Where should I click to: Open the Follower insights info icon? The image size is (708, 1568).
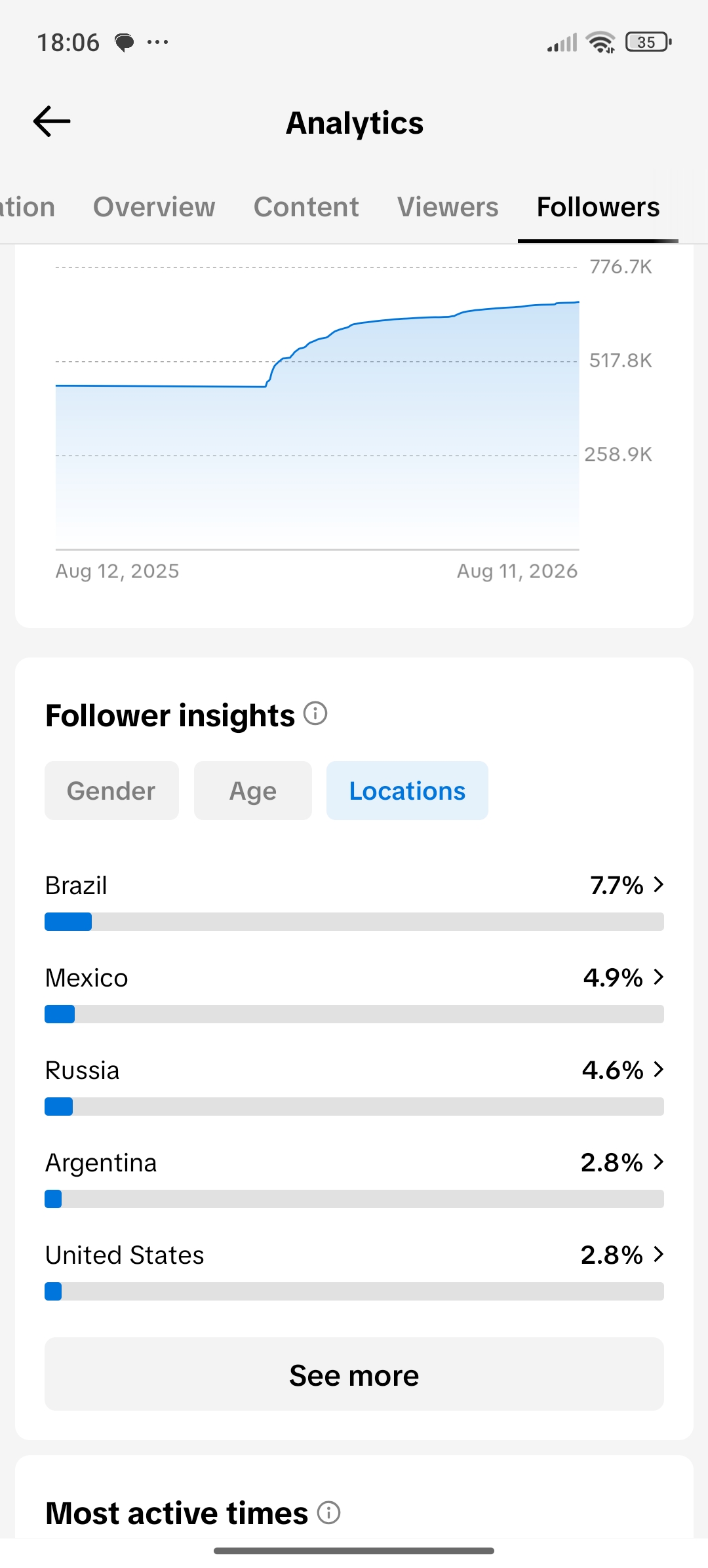(x=315, y=713)
